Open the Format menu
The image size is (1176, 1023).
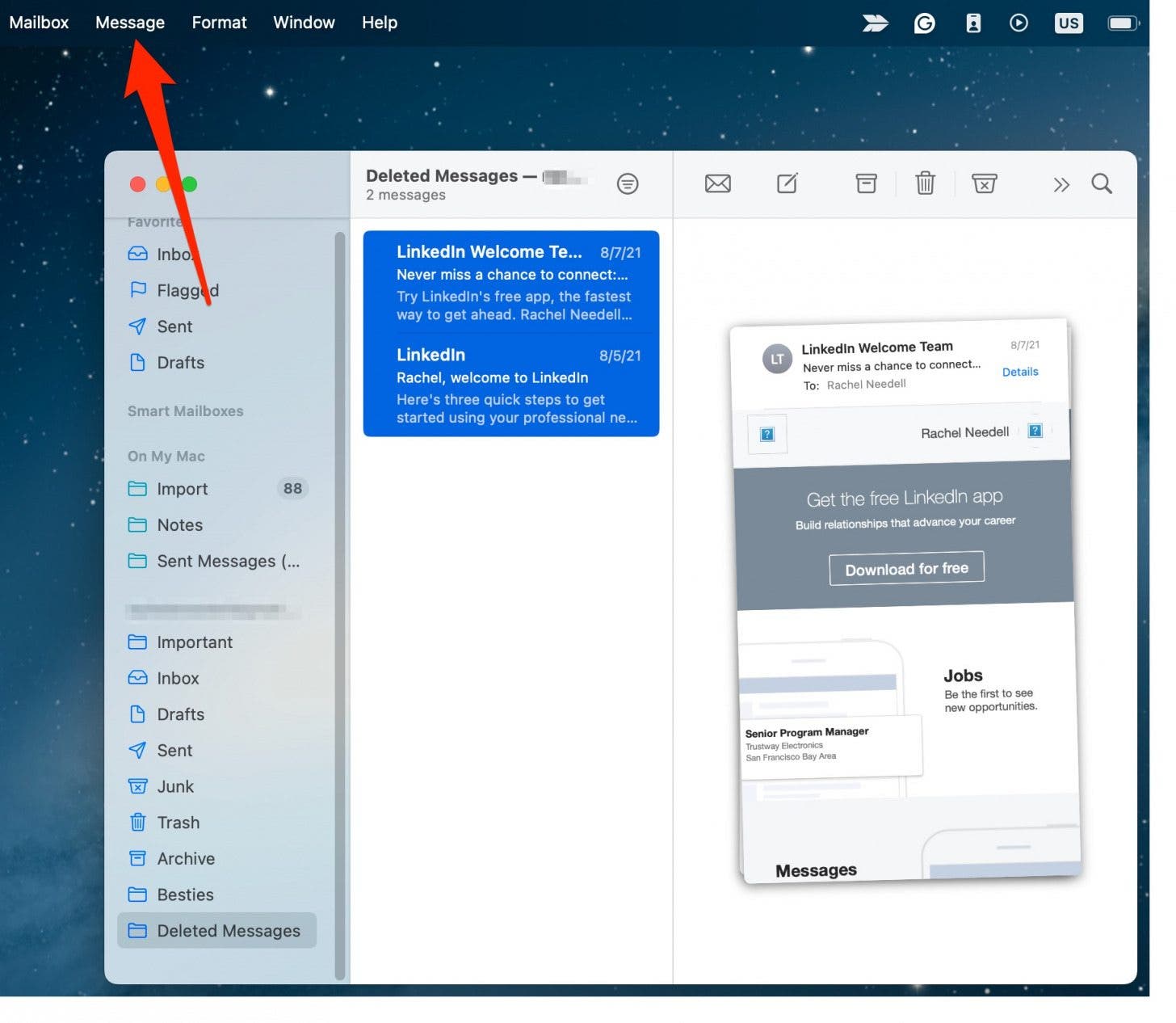click(219, 23)
